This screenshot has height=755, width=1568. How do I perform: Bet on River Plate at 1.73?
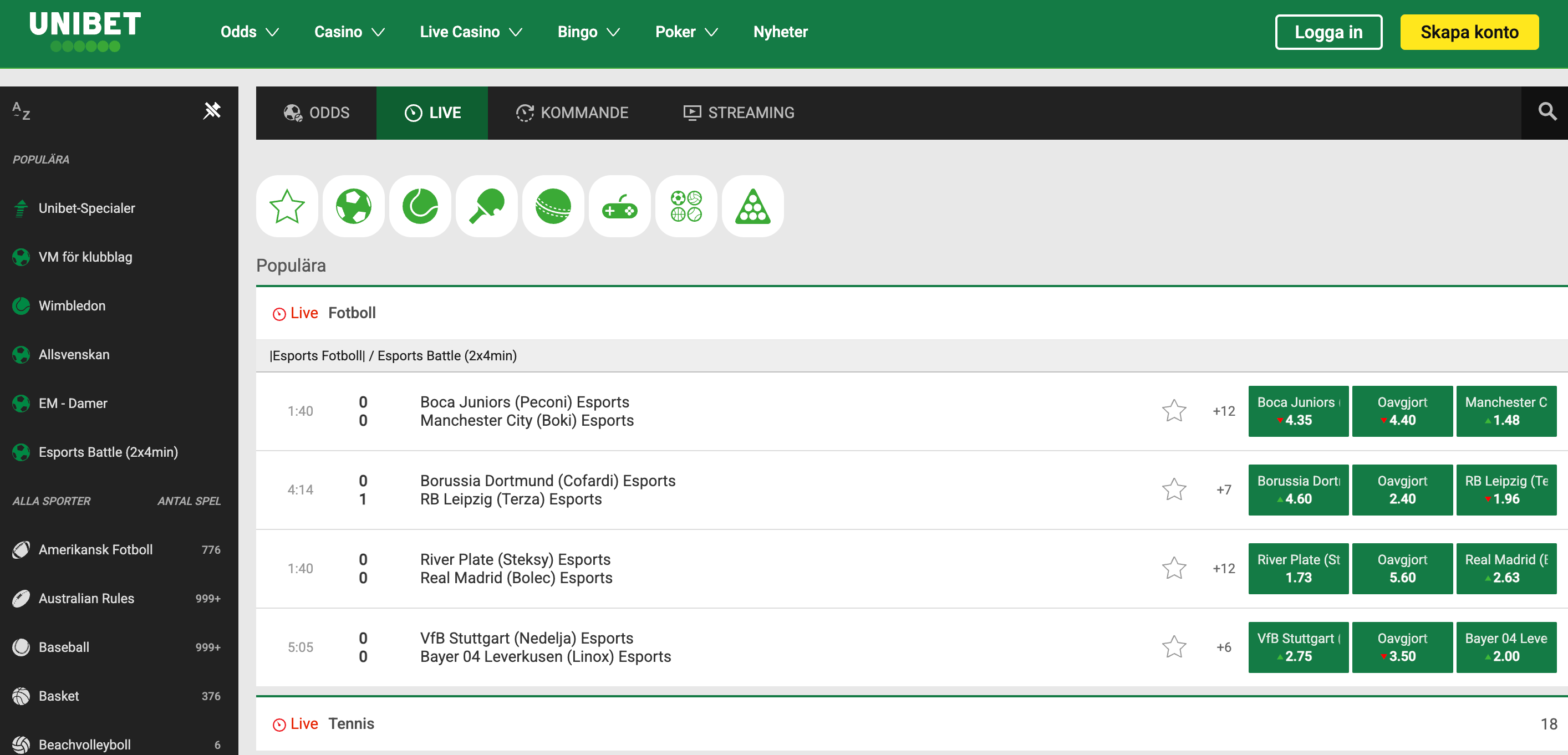1298,568
